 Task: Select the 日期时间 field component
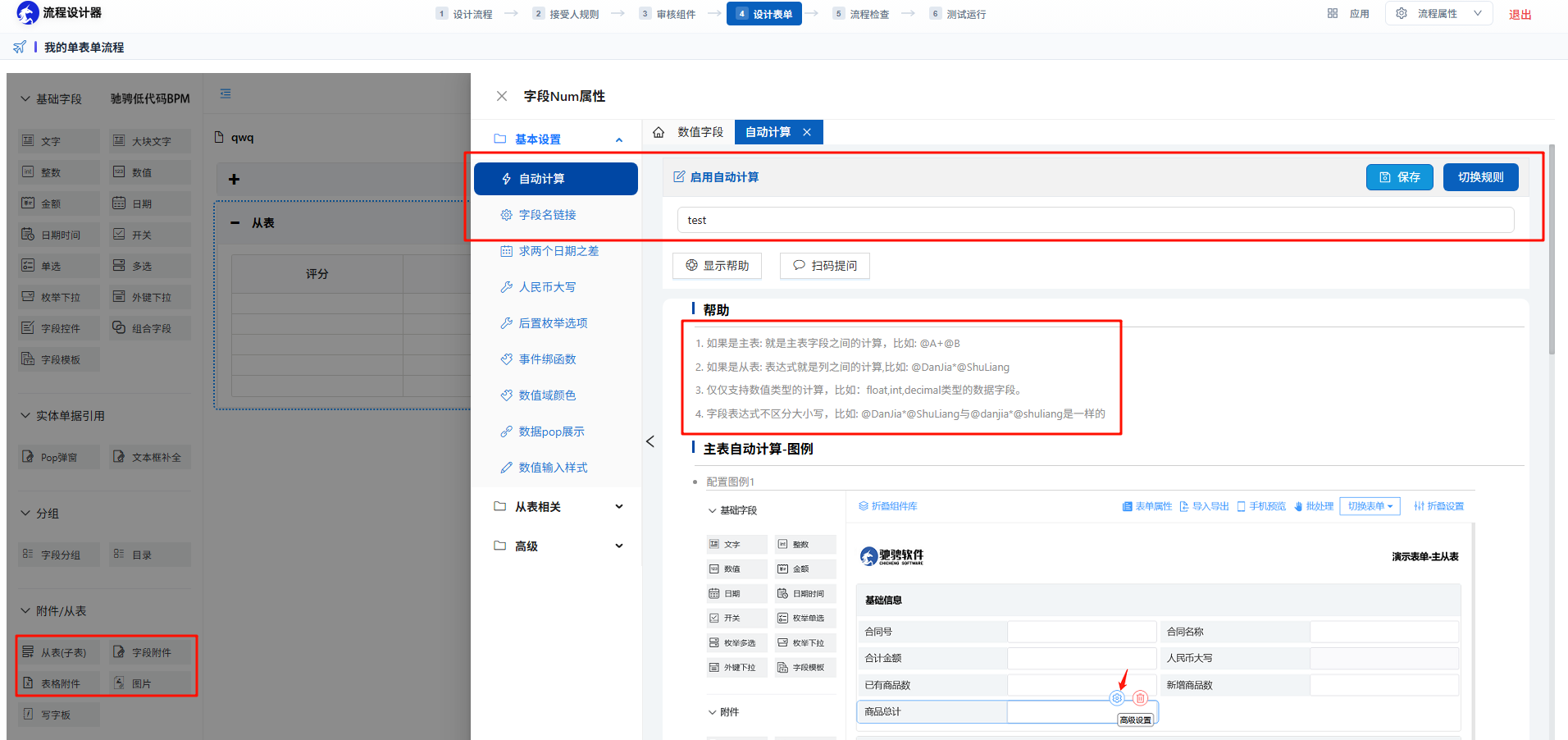(x=59, y=235)
